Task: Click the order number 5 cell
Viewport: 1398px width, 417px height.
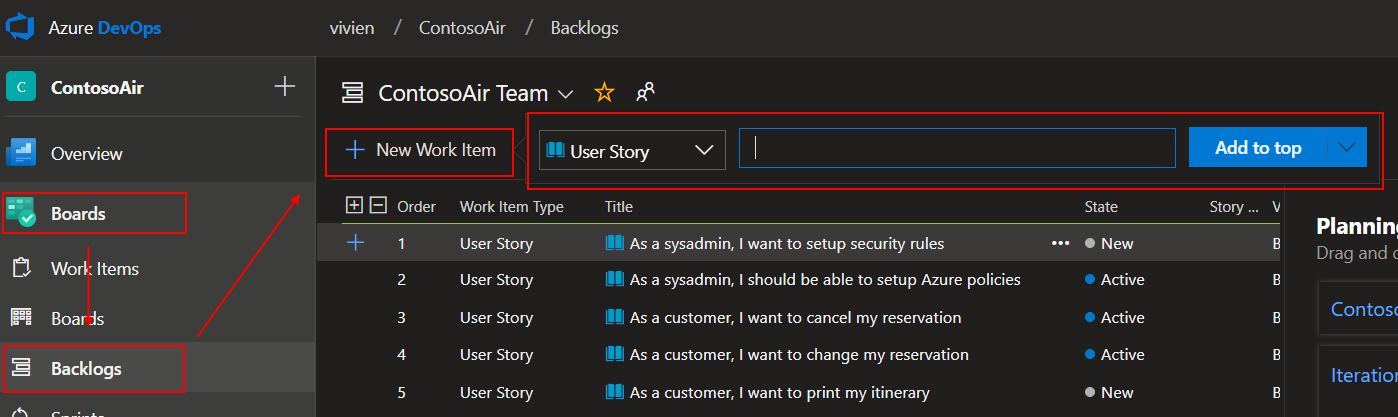Action: coord(401,392)
